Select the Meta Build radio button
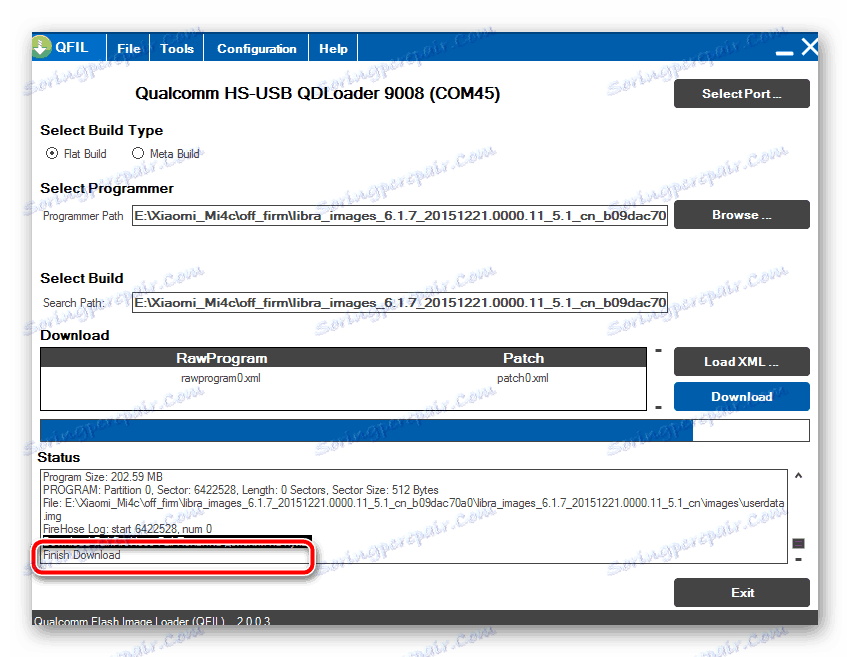850x657 pixels. (x=138, y=153)
